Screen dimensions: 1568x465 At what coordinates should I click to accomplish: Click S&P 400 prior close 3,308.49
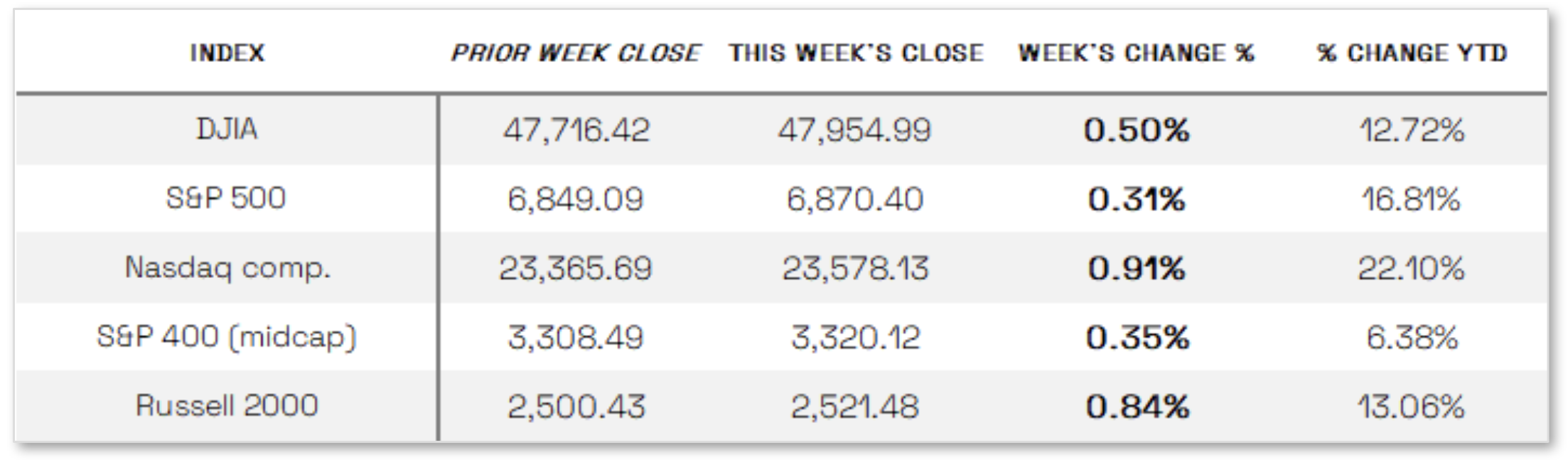pos(576,338)
